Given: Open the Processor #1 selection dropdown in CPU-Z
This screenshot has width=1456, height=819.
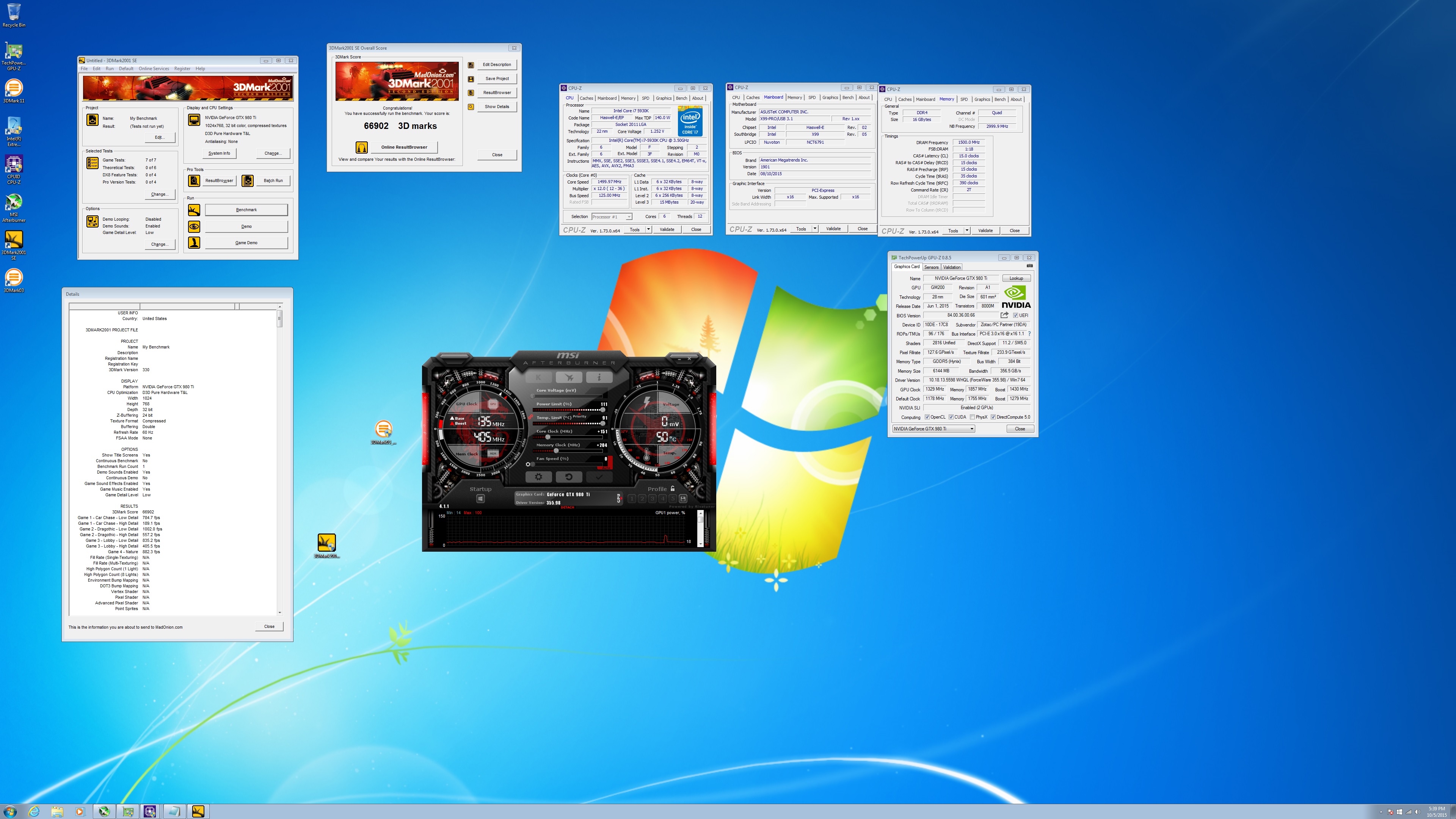Looking at the screenshot, I should pyautogui.click(x=612, y=217).
